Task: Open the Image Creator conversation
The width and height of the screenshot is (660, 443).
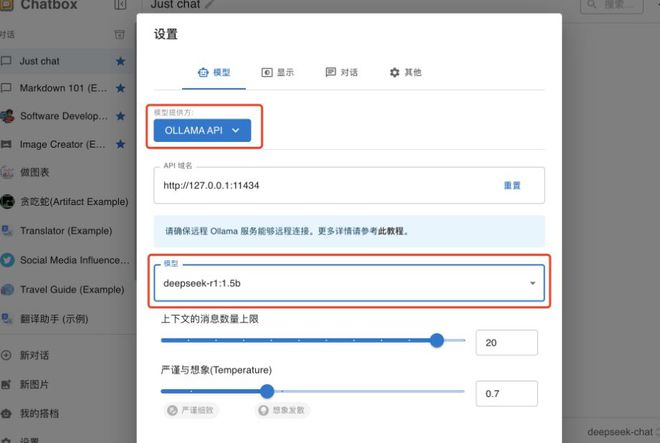Action: click(67, 144)
